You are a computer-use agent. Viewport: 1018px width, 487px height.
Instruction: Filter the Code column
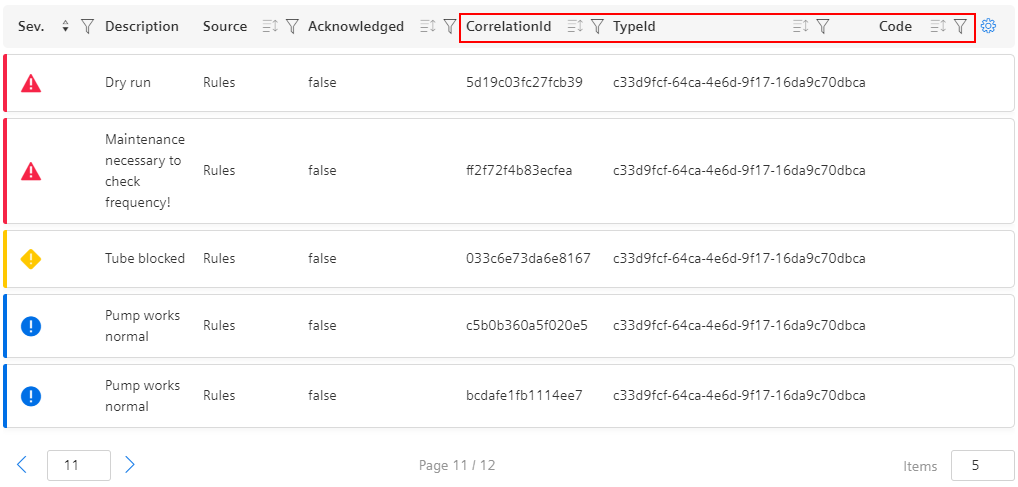(x=960, y=27)
